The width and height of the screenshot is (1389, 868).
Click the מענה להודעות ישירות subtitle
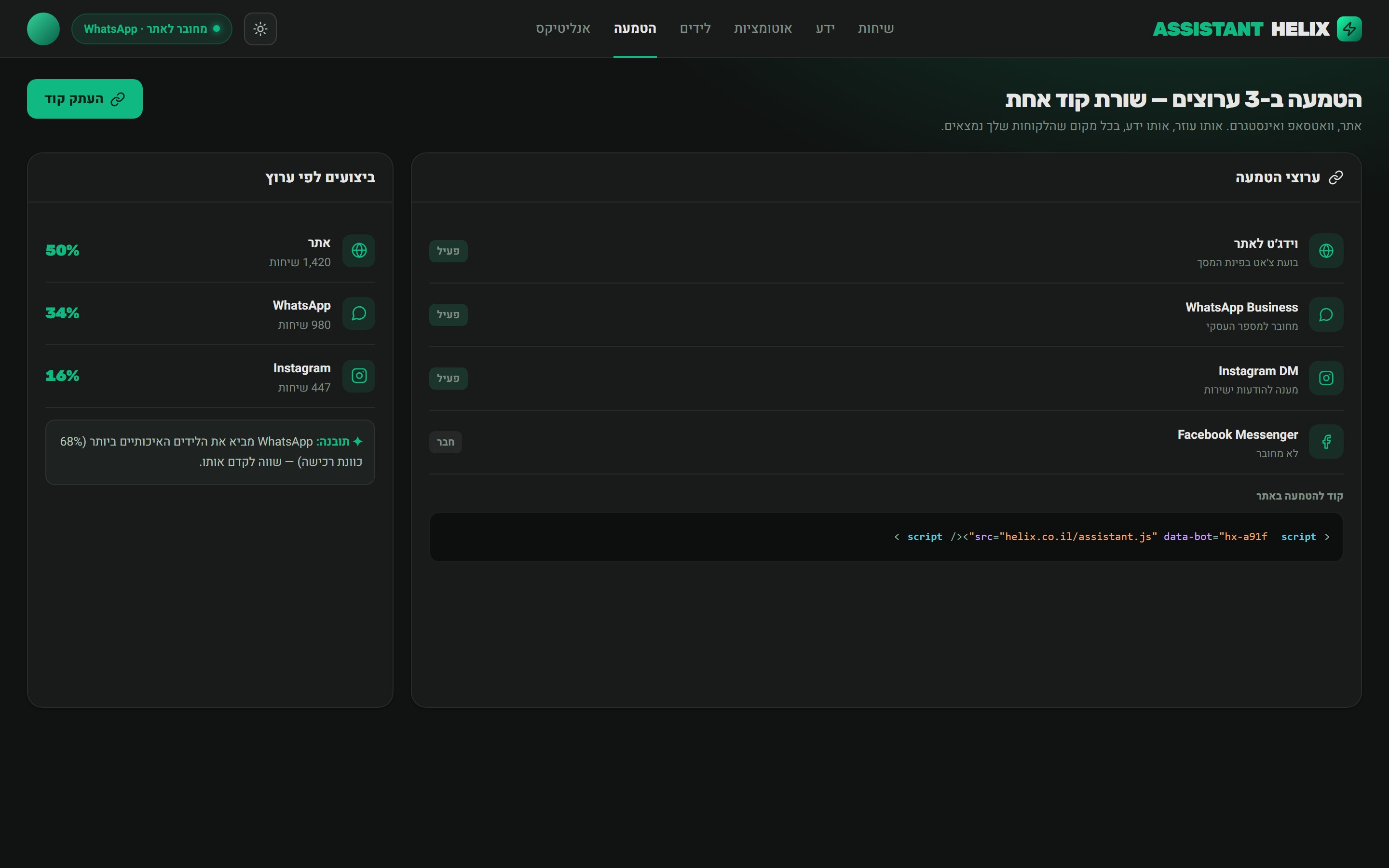click(1251, 390)
